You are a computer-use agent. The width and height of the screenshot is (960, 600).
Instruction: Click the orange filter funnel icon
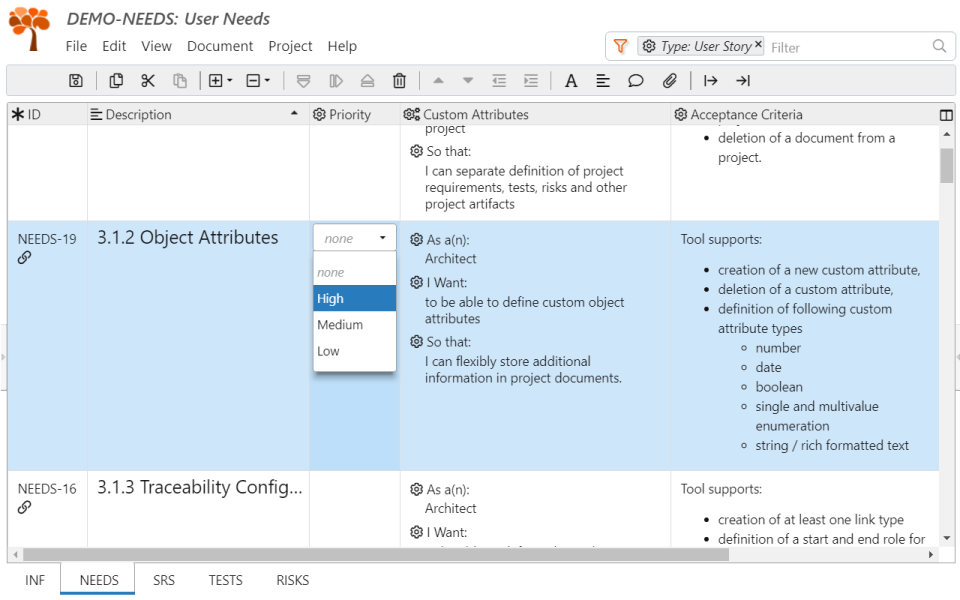point(620,46)
